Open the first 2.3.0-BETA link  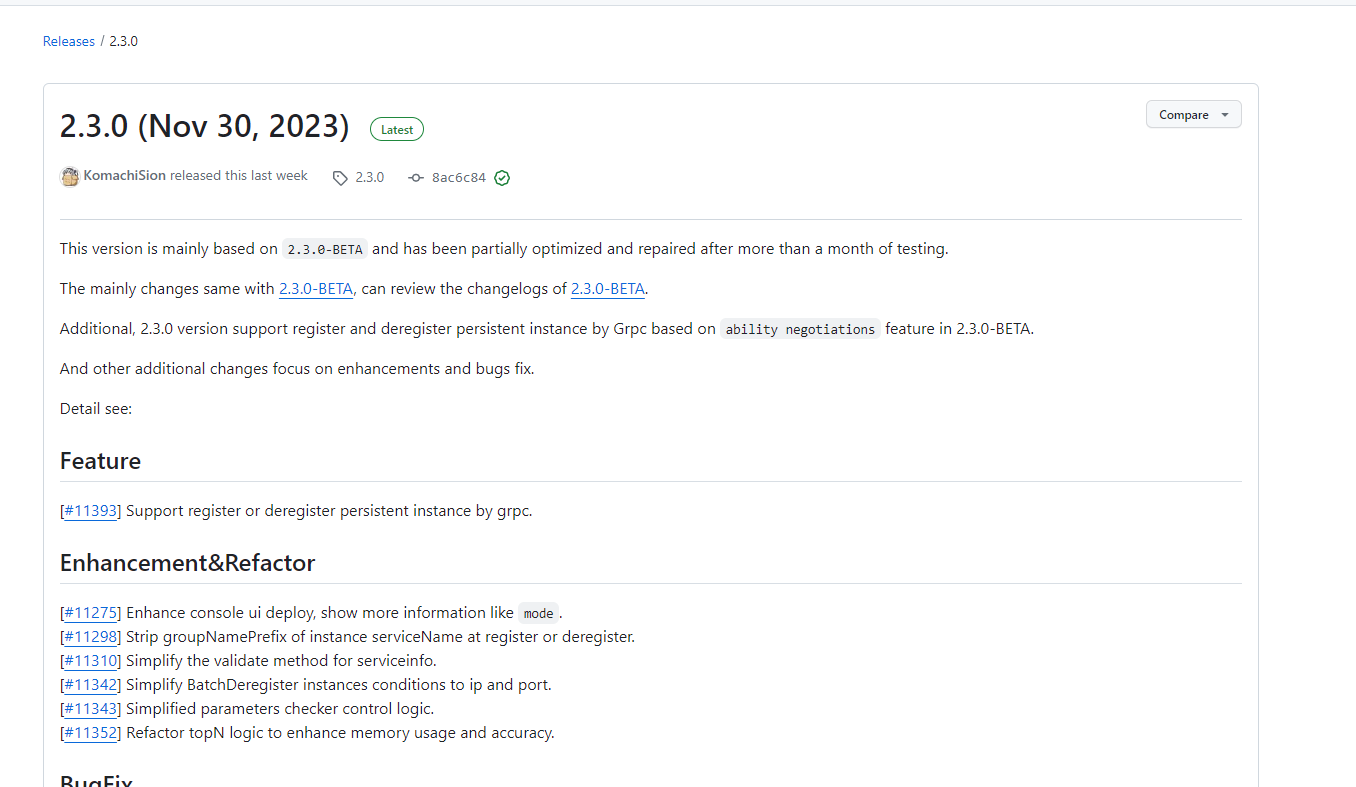click(x=316, y=289)
